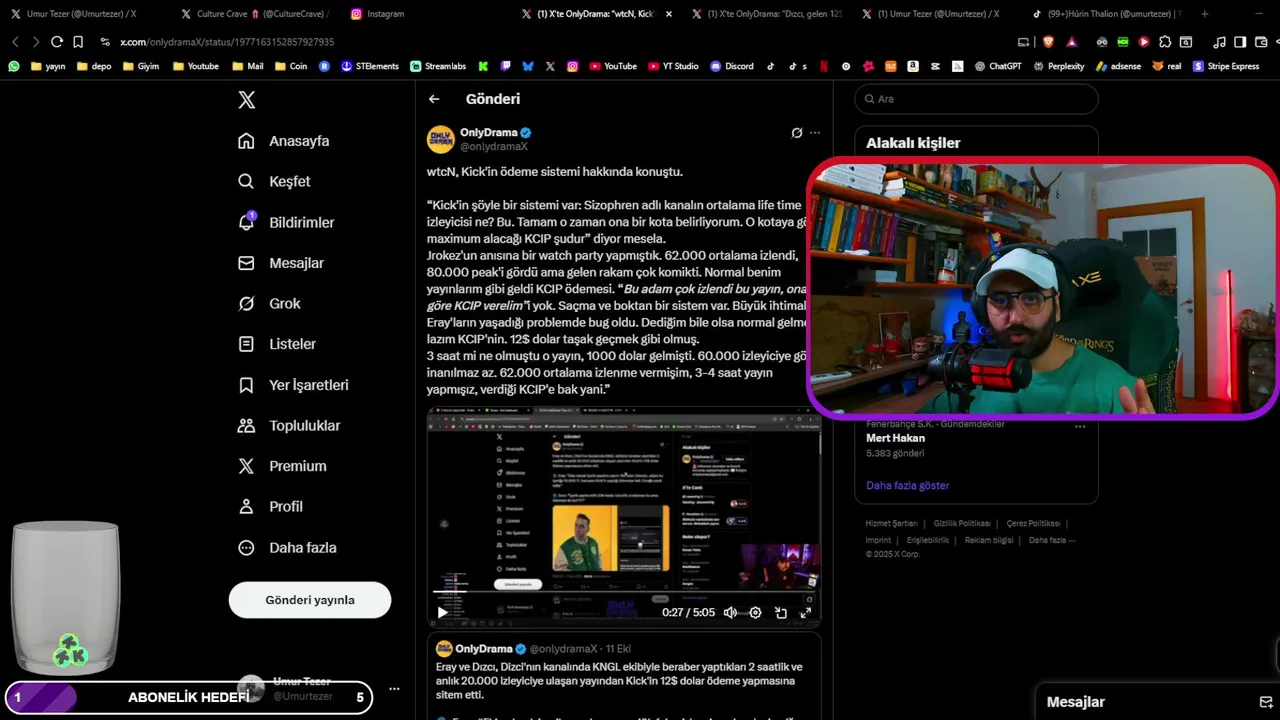Open post's more options menu
1280x720 pixels.
coord(815,132)
